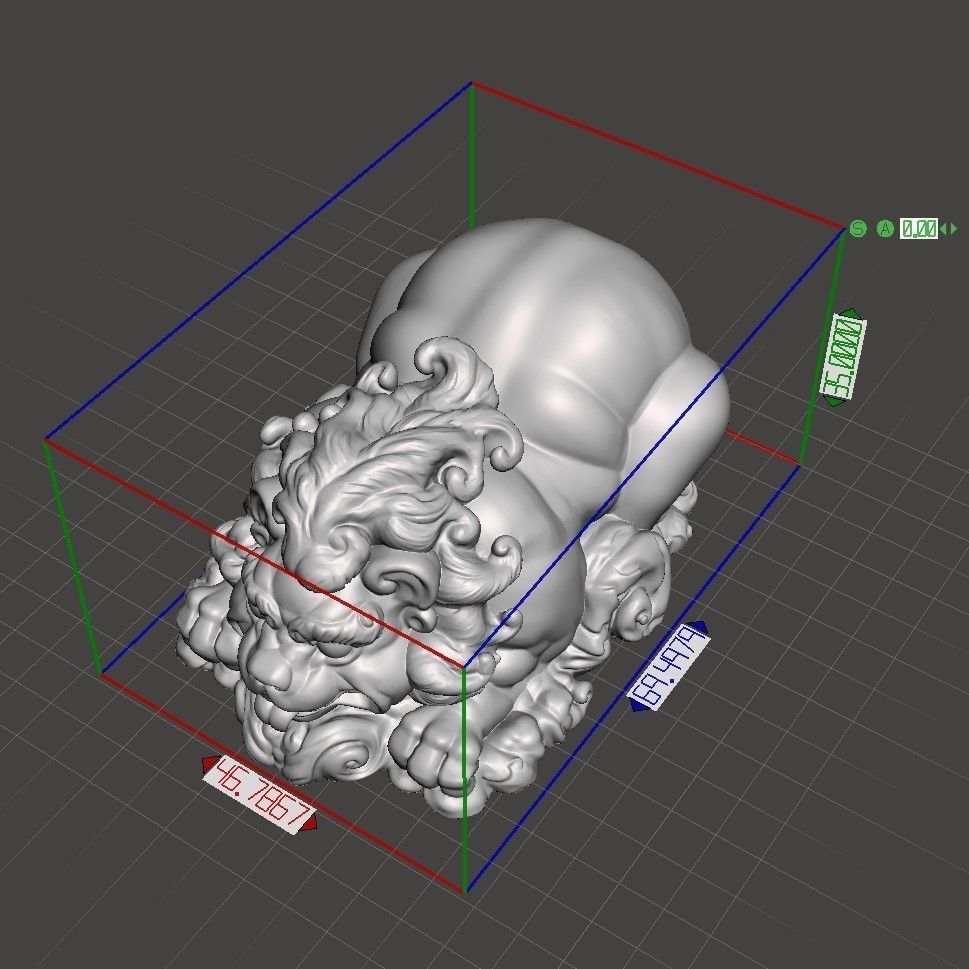Viewport: 969px width, 969px height.
Task: Click the green circular S button
Action: pyautogui.click(x=858, y=229)
